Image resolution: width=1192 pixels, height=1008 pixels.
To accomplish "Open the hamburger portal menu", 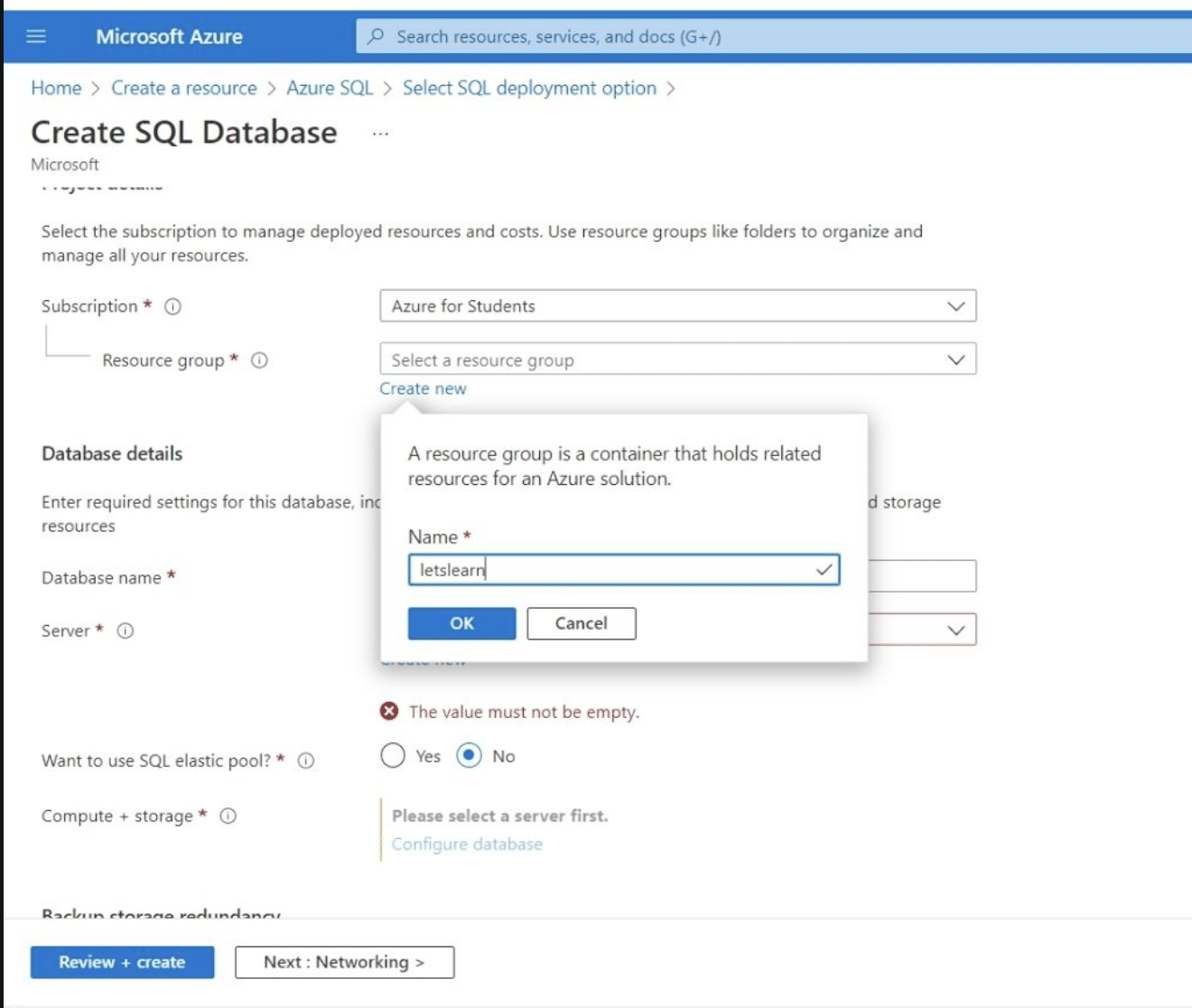I will (x=36, y=36).
